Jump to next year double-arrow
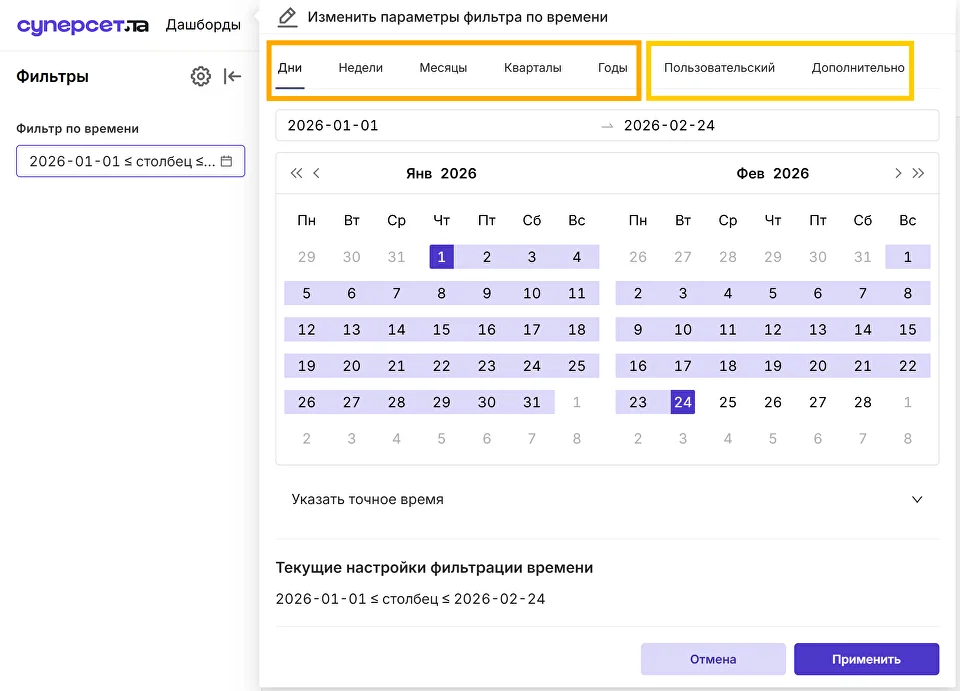 coord(918,173)
